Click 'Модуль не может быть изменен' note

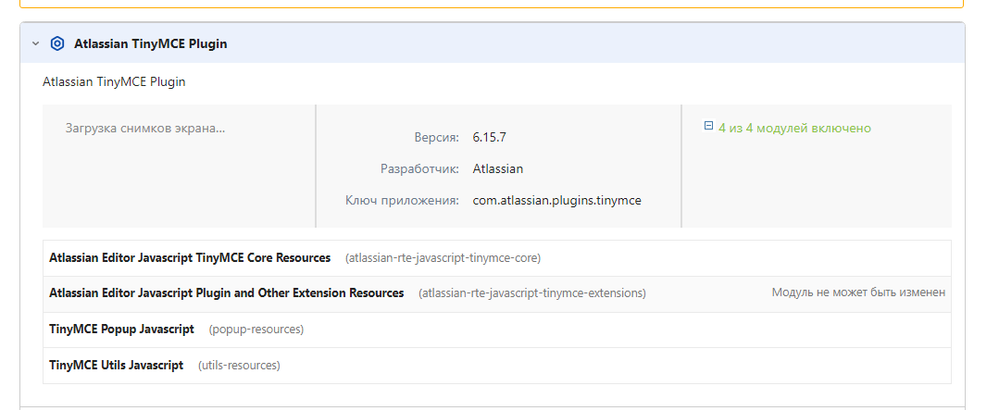pos(858,292)
